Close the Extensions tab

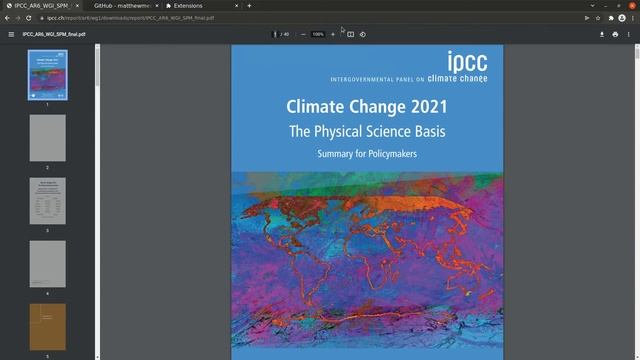coord(236,6)
